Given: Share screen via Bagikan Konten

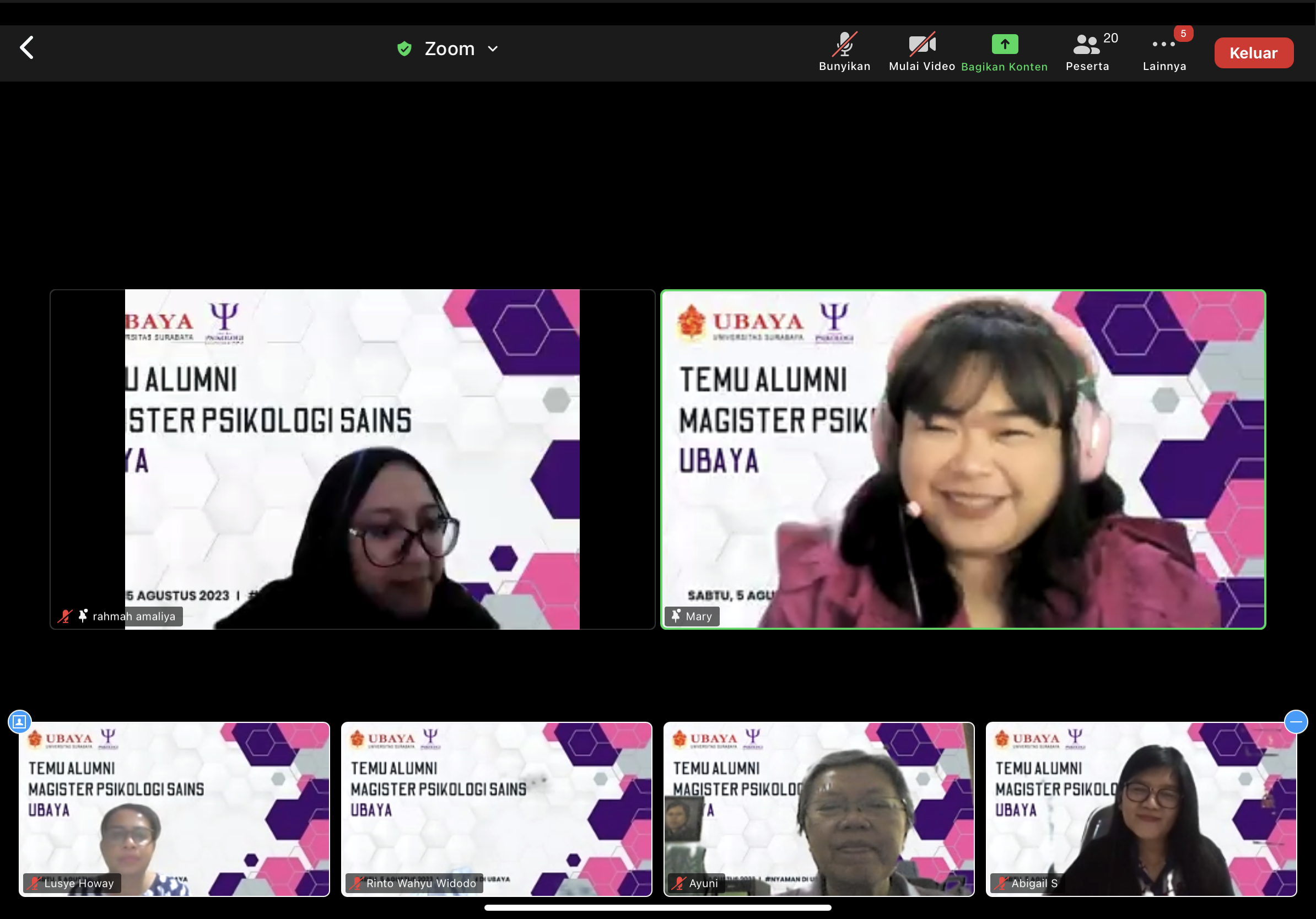Looking at the screenshot, I should (1004, 53).
